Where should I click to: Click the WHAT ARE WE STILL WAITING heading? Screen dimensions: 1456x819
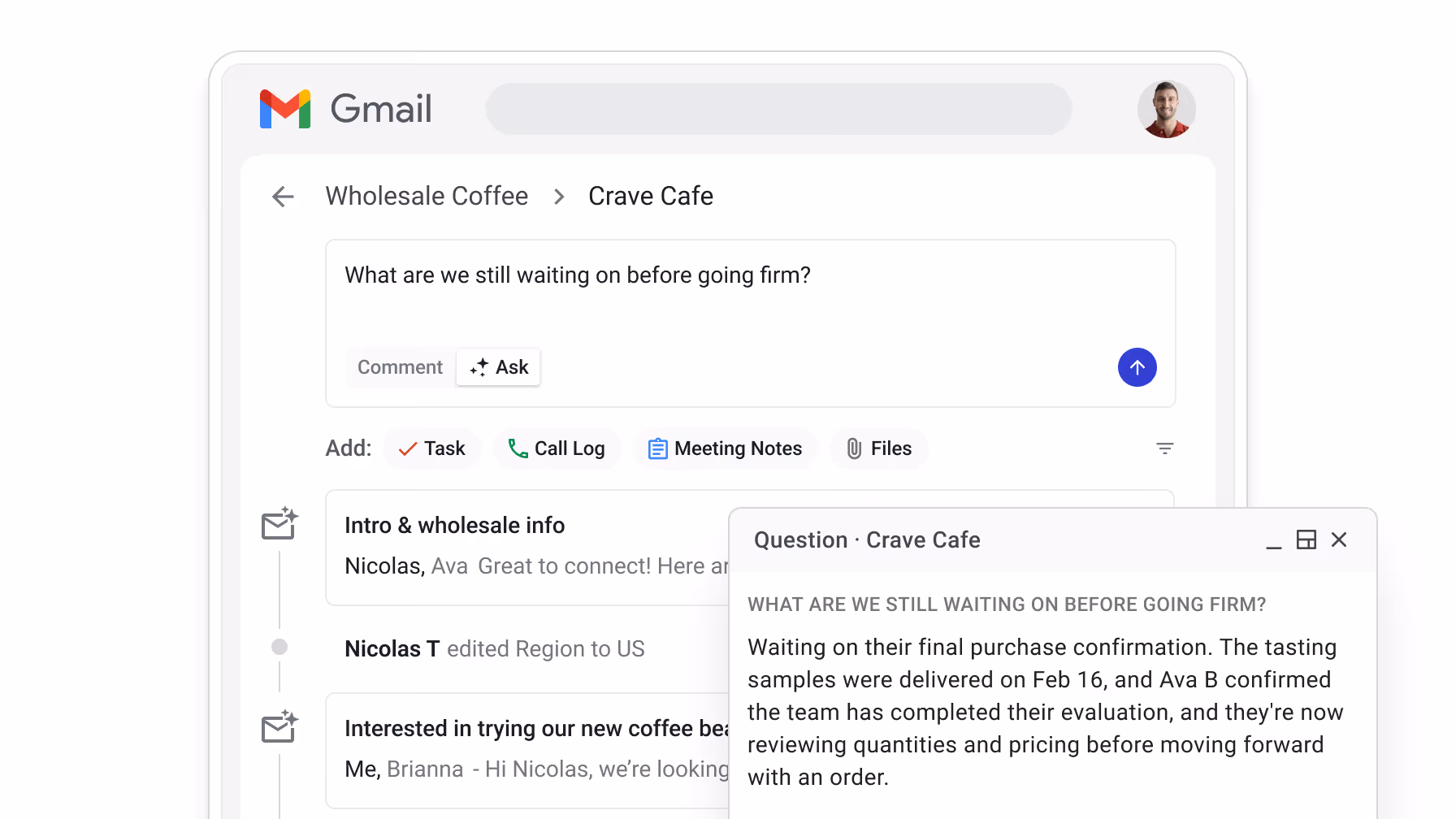pos(1007,604)
